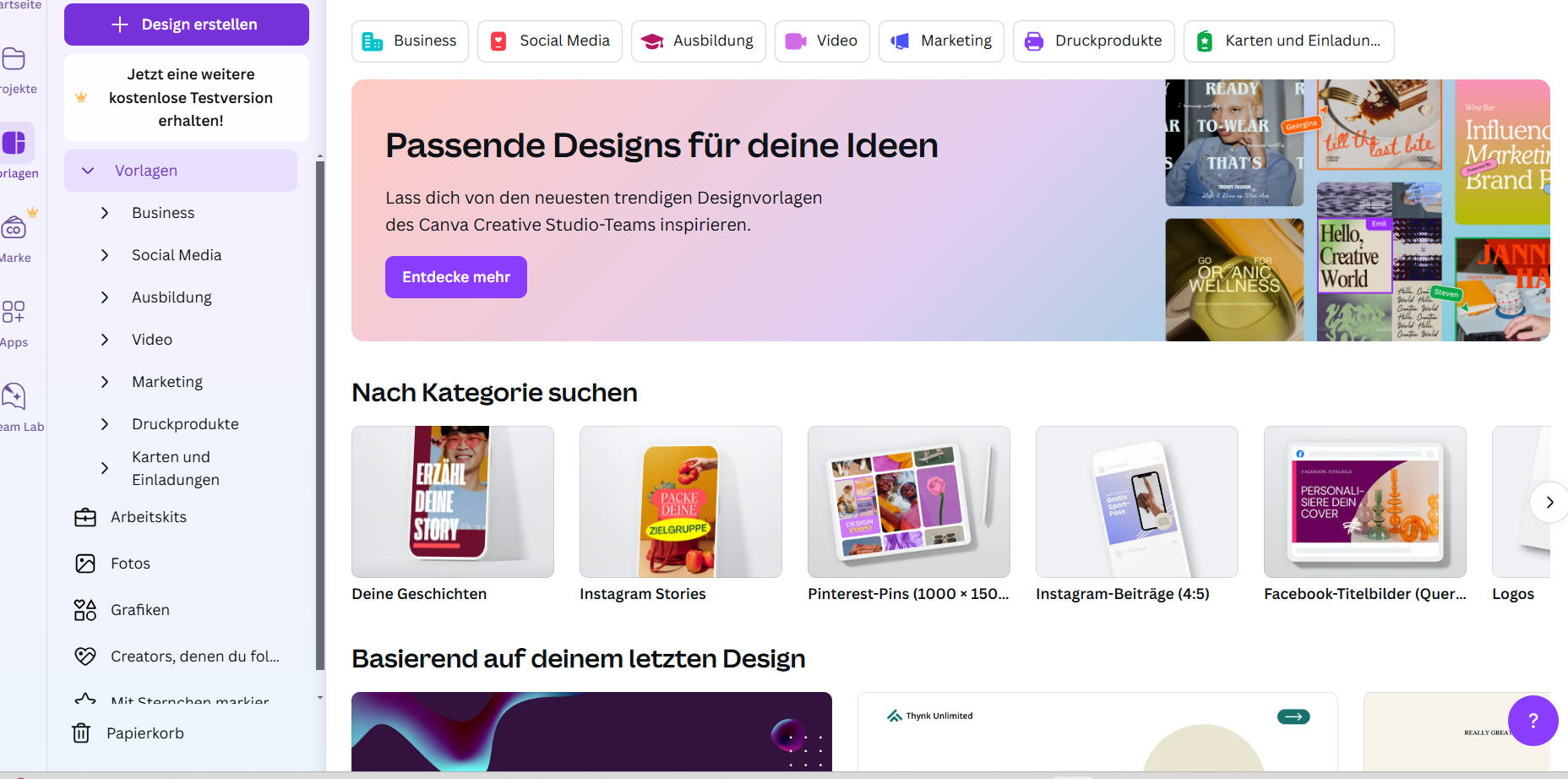Select the Business category tab
The height and width of the screenshot is (779, 1568).
point(410,41)
